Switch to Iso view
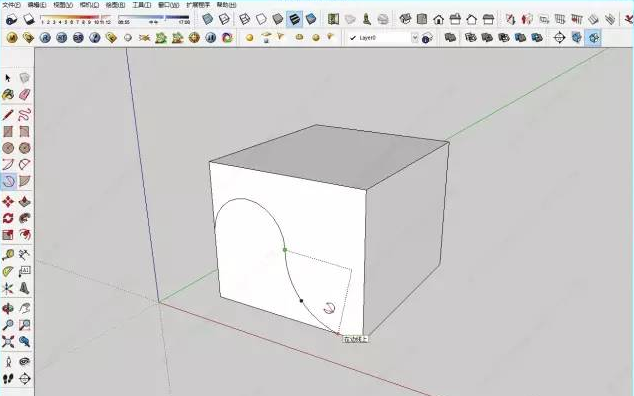634x396 pixels. [x=405, y=19]
